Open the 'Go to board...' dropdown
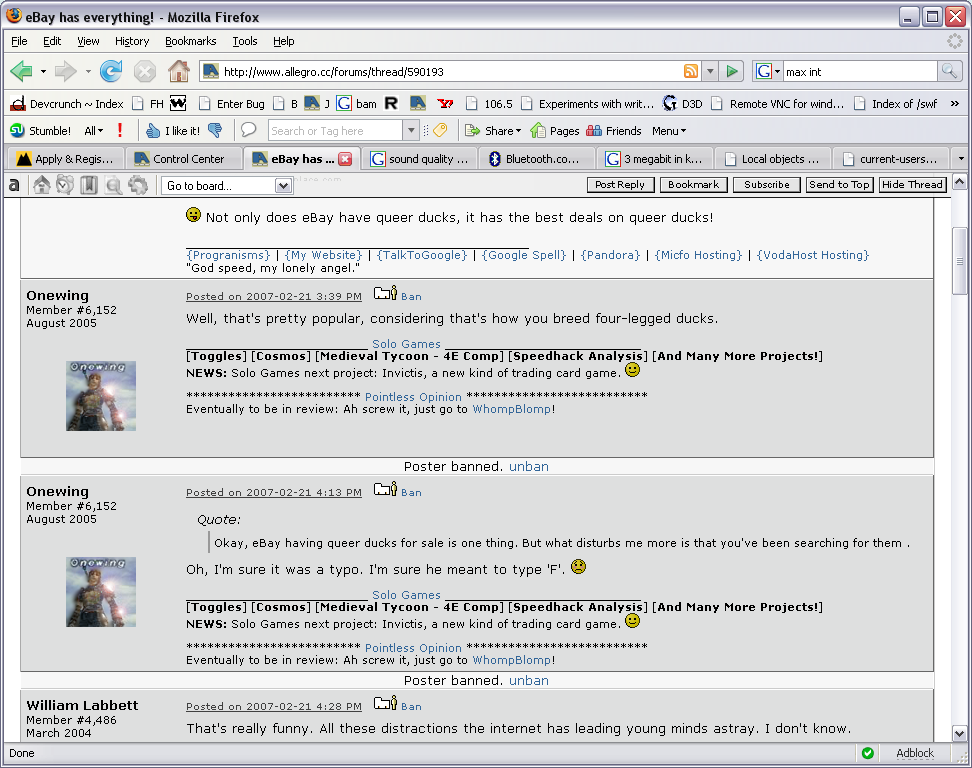 226,186
